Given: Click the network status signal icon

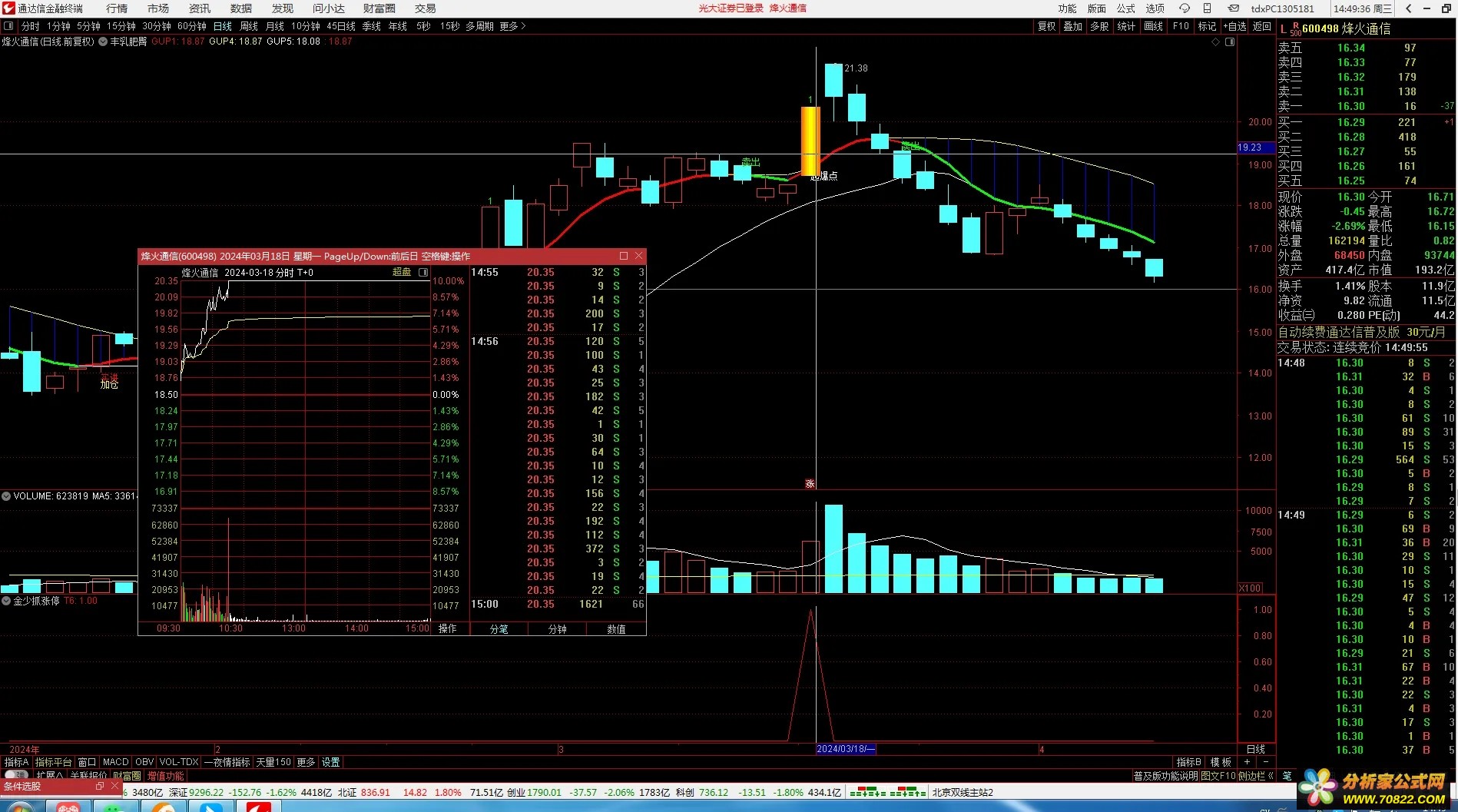Looking at the screenshot, I should 888,792.
